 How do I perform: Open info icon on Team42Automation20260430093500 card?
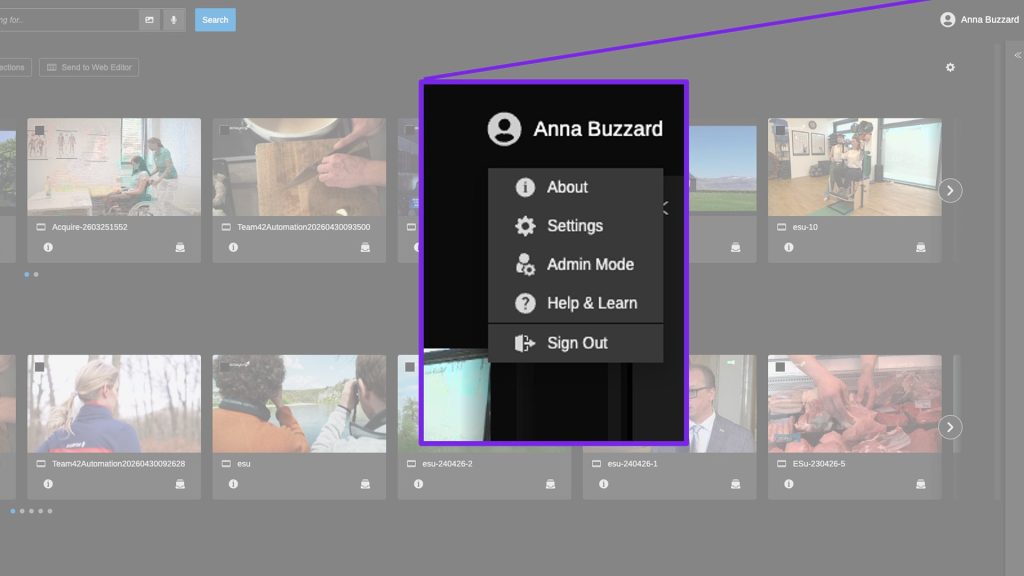(x=233, y=248)
